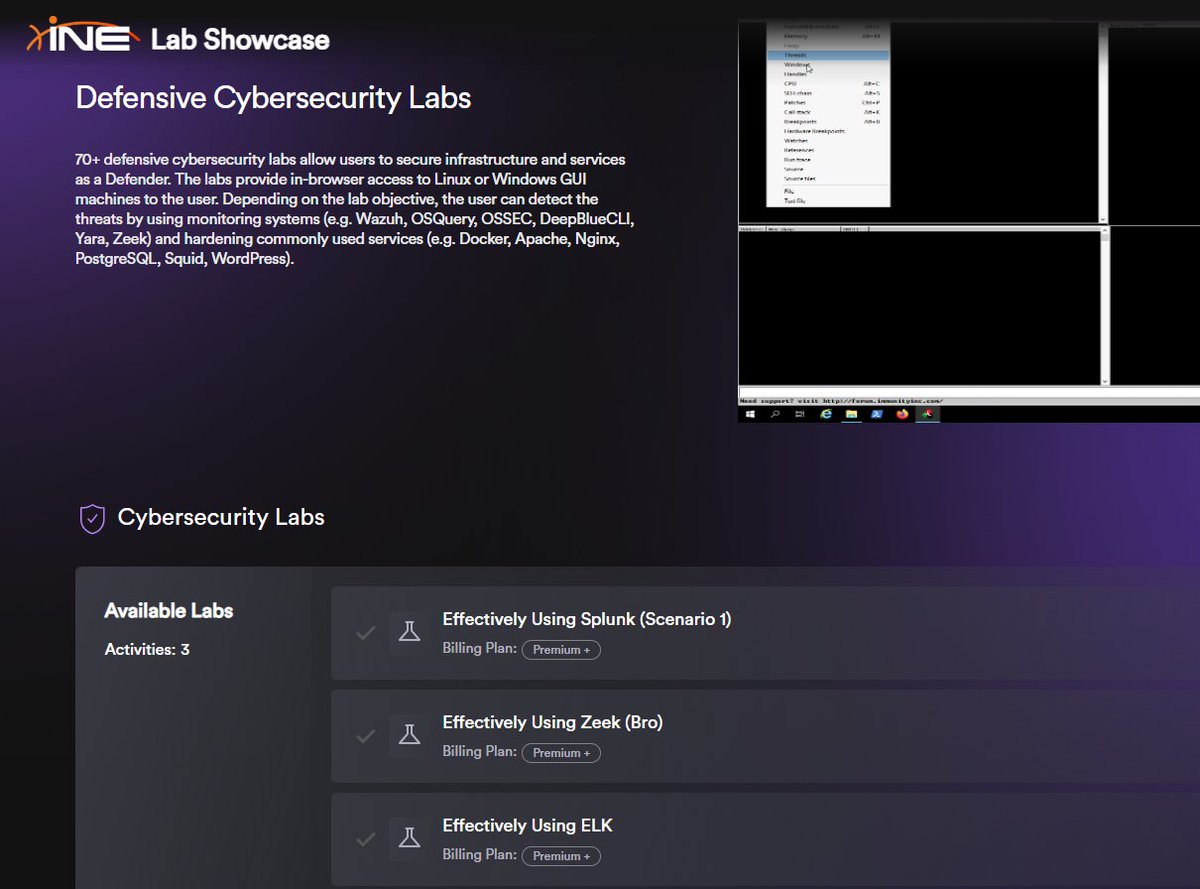
Task: Choose Handles in the debugger View menu
Action: [828, 74]
